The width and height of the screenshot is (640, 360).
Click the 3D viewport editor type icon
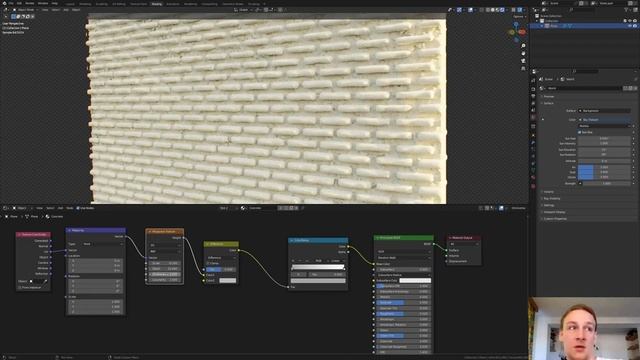click(x=7, y=10)
